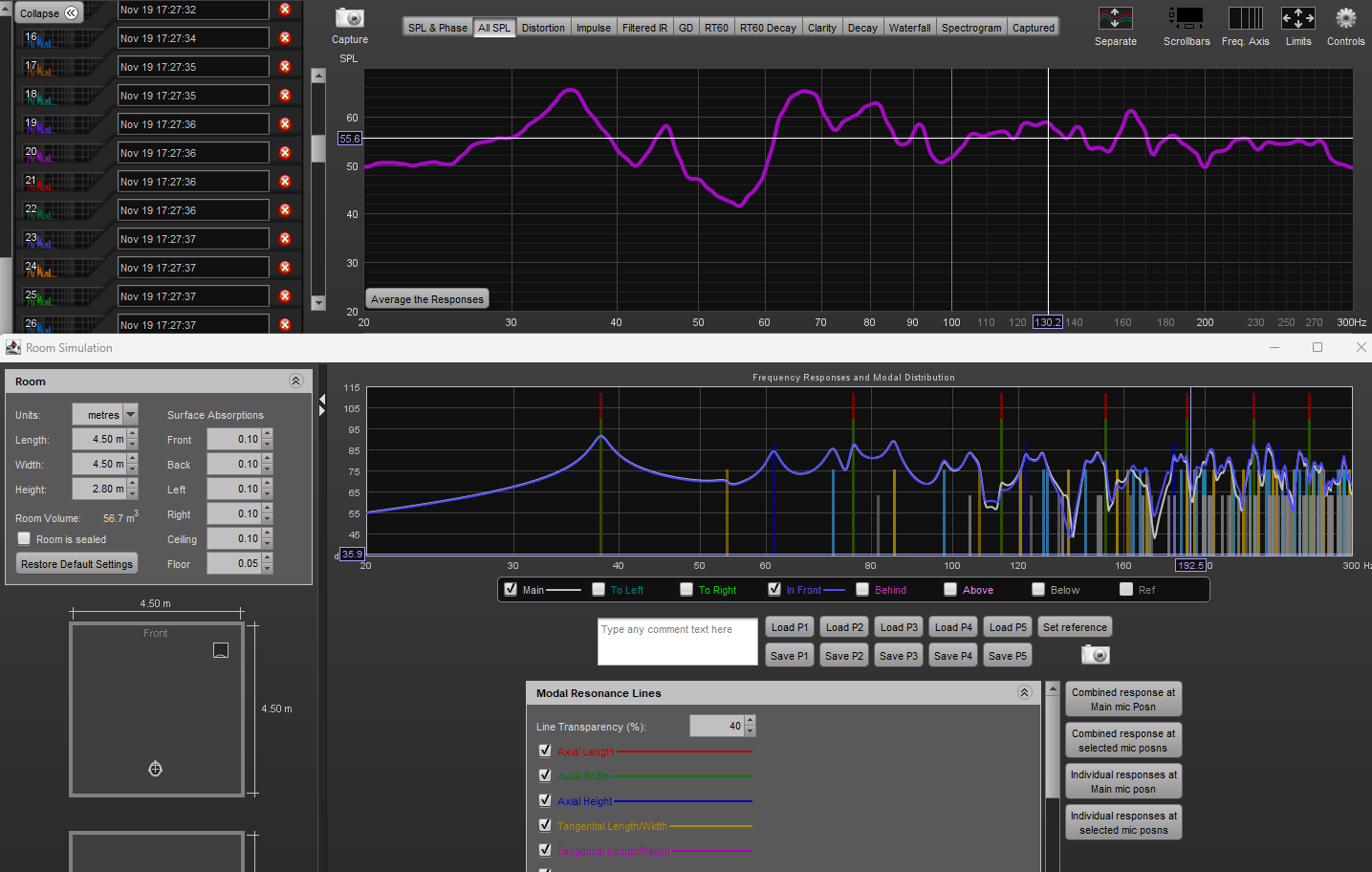The width and height of the screenshot is (1372, 872).
Task: Toggle the In Front response checkbox
Action: (774, 589)
